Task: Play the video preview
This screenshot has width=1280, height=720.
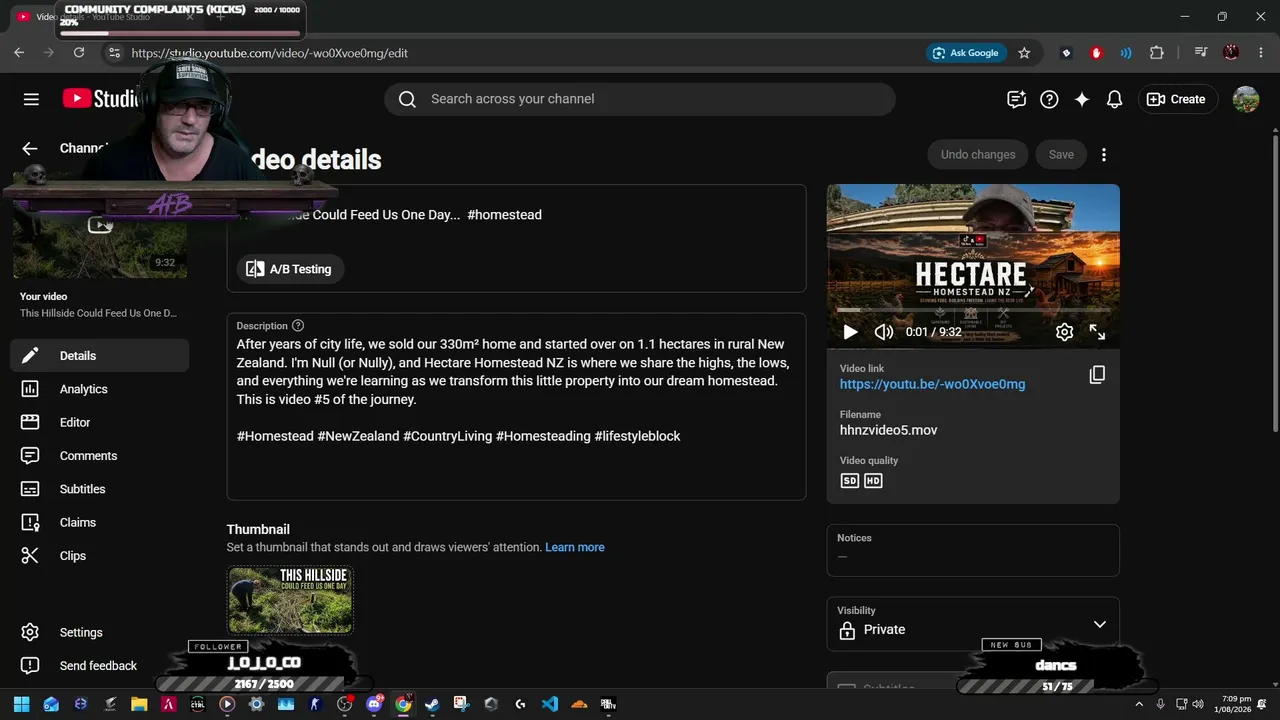Action: [x=850, y=332]
